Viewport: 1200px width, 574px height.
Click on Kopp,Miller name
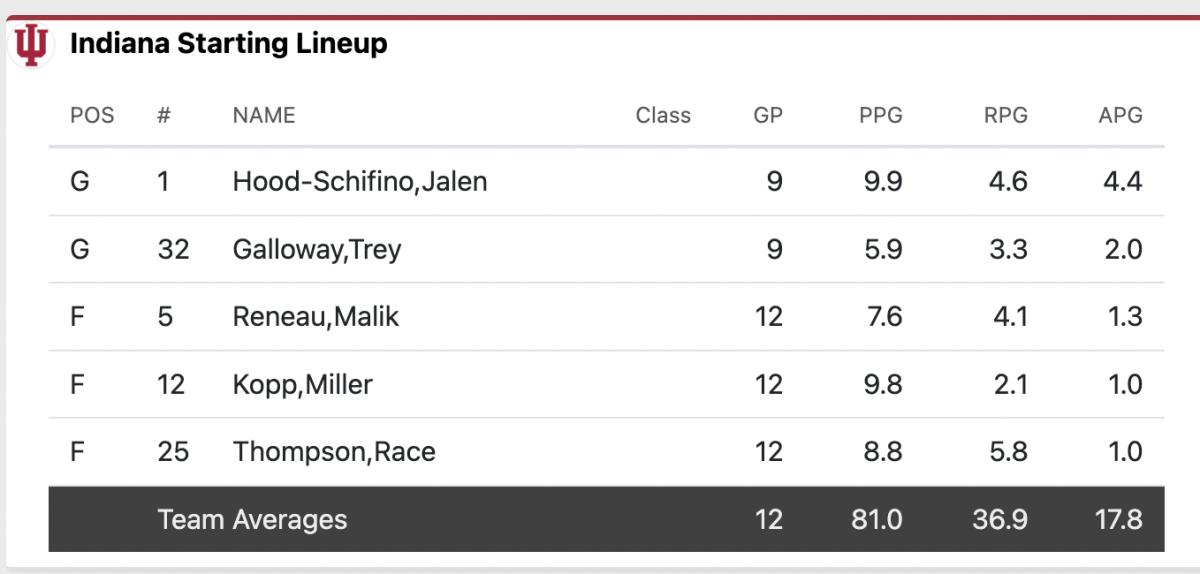pyautogui.click(x=303, y=385)
